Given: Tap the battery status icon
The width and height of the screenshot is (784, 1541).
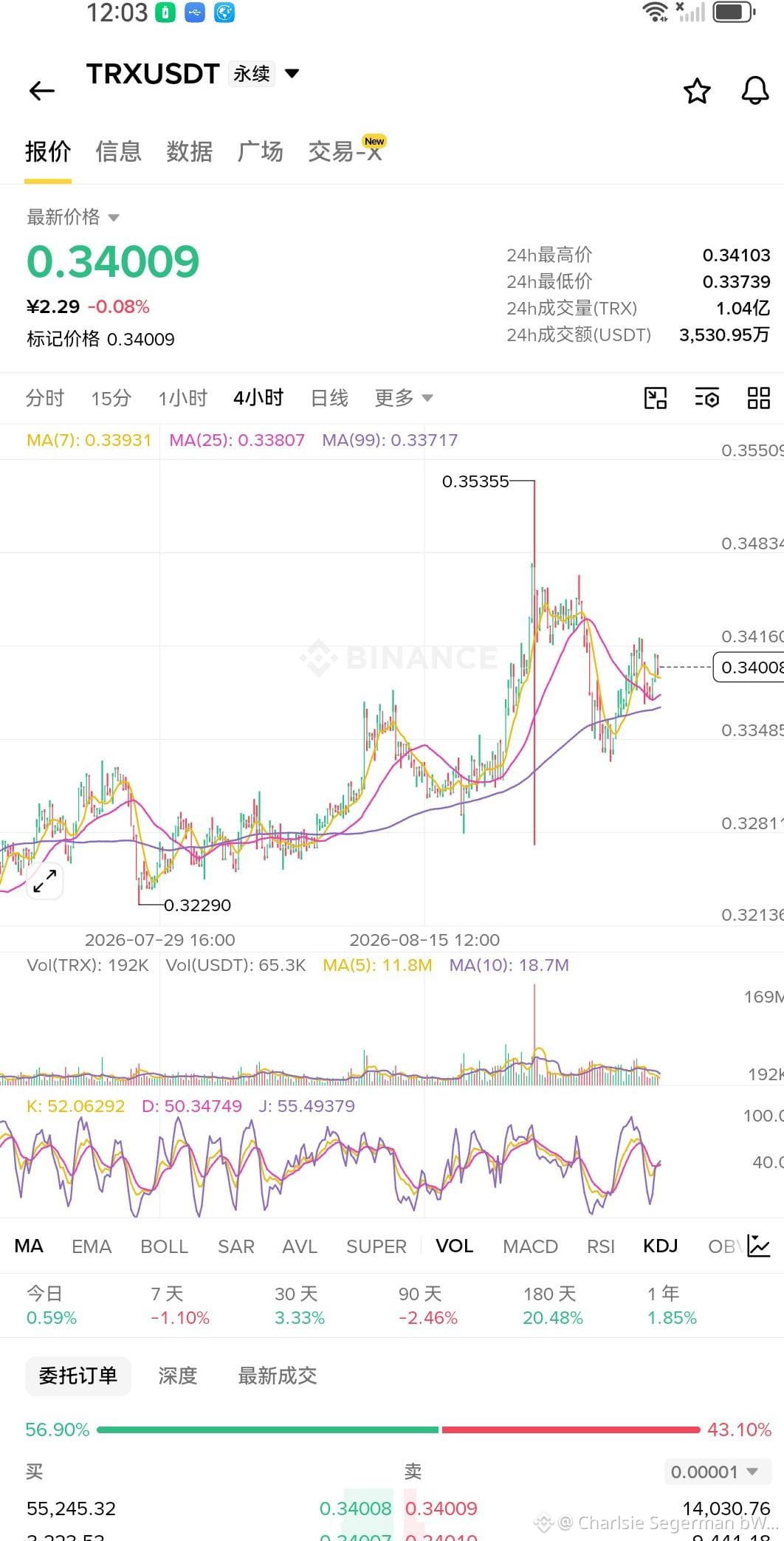Looking at the screenshot, I should pos(735,13).
